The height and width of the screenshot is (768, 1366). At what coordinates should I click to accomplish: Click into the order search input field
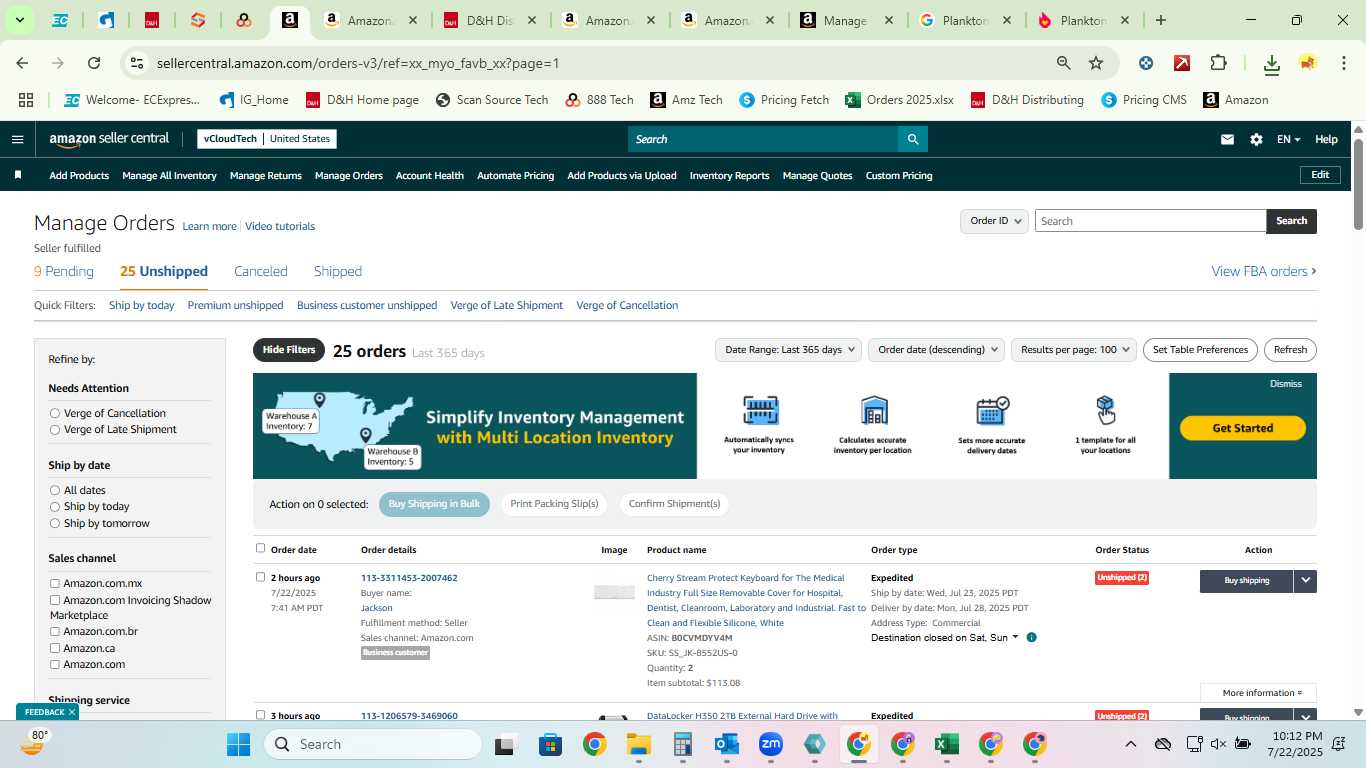point(1150,221)
